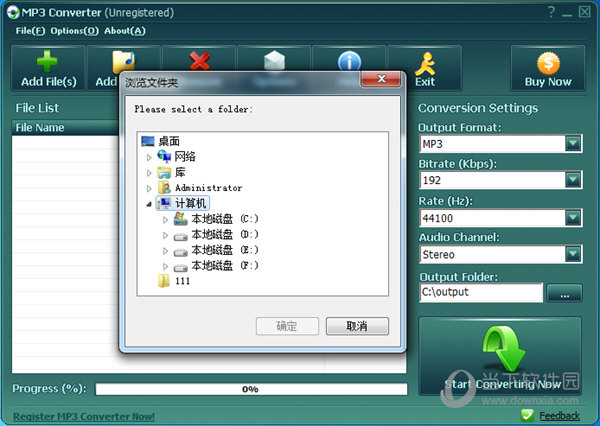Click the red X remove toolbar icon
Screen dimensions: 600x426
(x=199, y=60)
